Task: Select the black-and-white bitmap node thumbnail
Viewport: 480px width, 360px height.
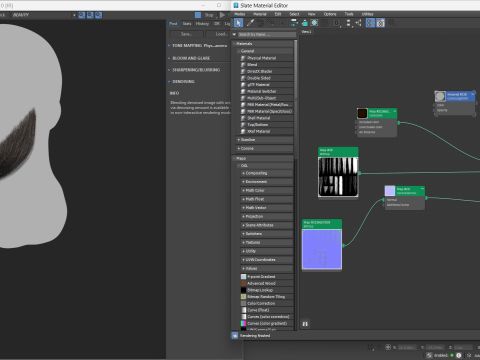Action: (x=338, y=176)
